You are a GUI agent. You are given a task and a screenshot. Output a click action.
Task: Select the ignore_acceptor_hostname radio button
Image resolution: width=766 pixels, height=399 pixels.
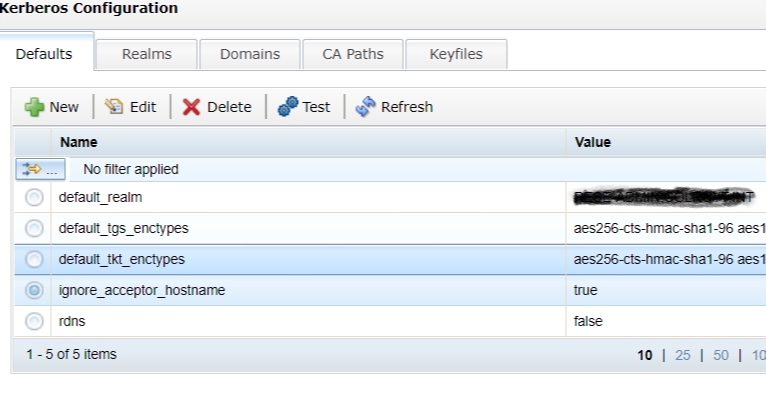pyautogui.click(x=34, y=290)
